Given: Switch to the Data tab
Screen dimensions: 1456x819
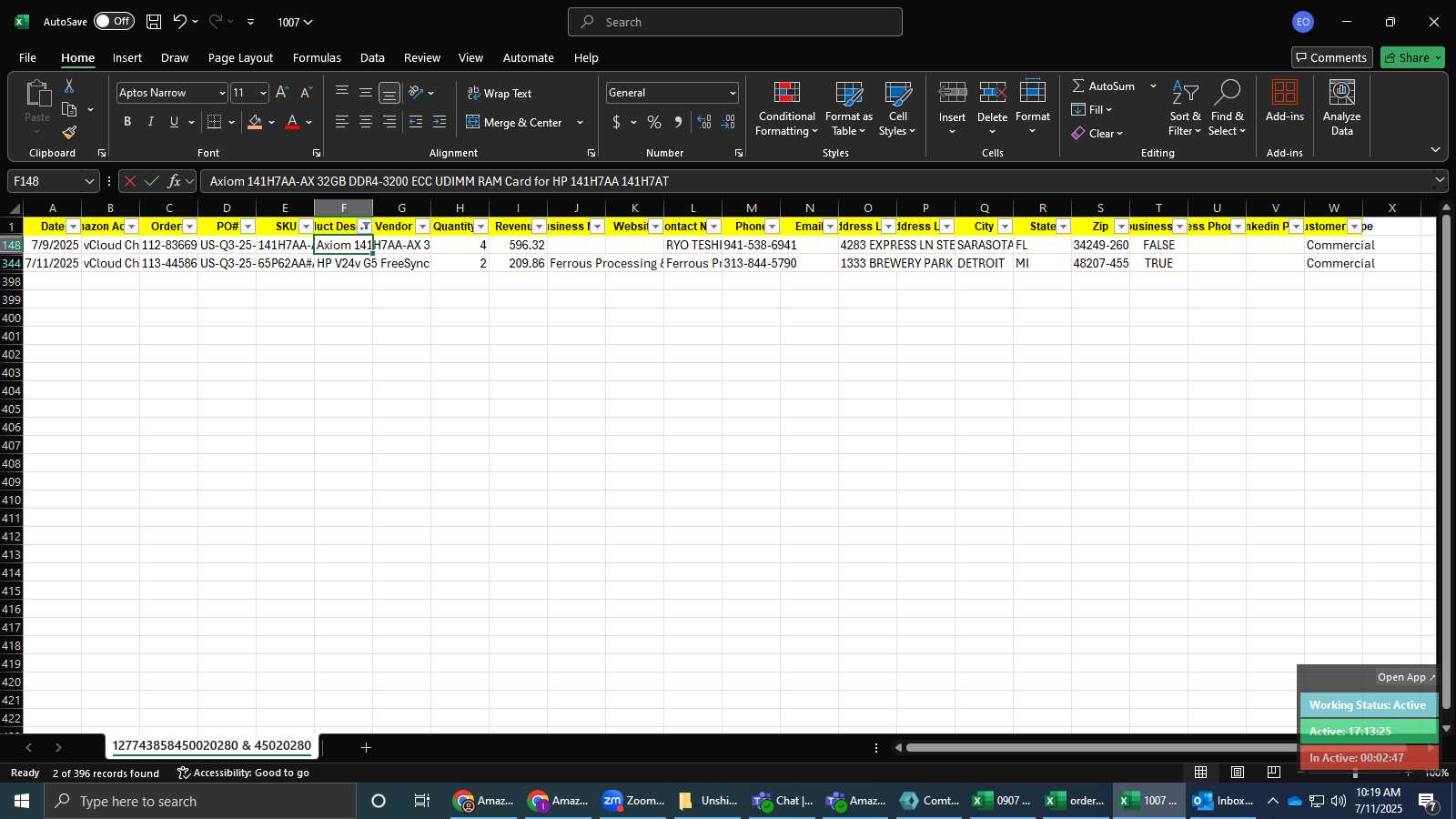Looking at the screenshot, I should pos(372,57).
